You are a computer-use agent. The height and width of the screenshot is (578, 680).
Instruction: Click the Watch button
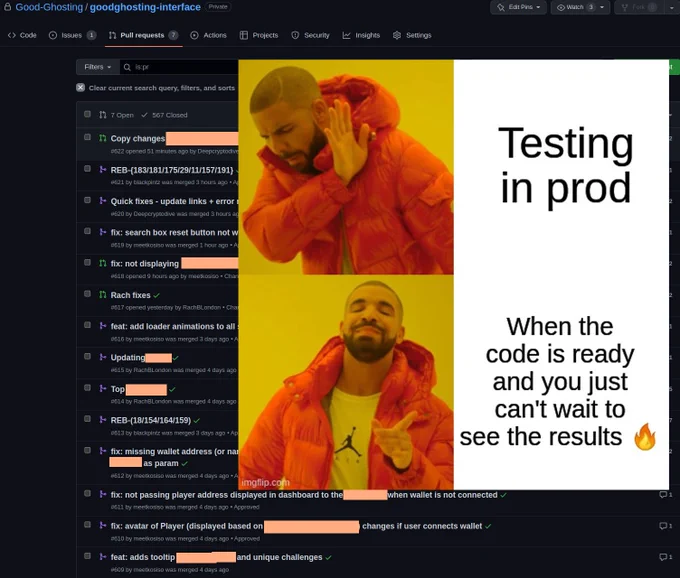point(575,7)
